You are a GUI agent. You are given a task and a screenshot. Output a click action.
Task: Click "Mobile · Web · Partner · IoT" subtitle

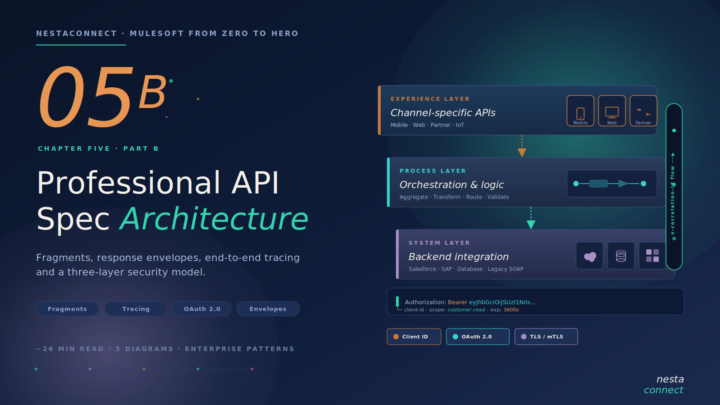[x=427, y=125]
